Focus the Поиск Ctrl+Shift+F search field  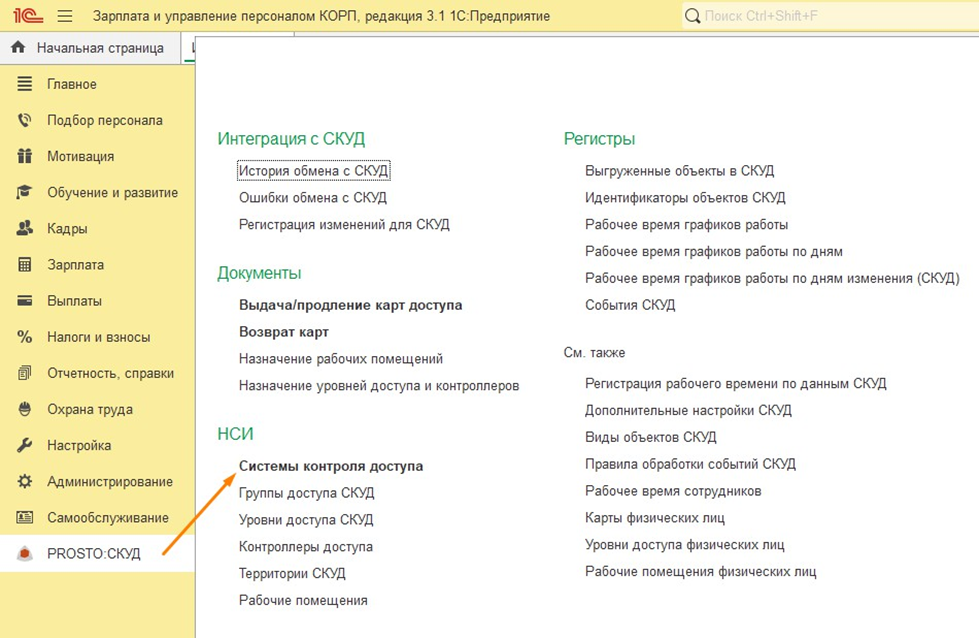pos(830,16)
